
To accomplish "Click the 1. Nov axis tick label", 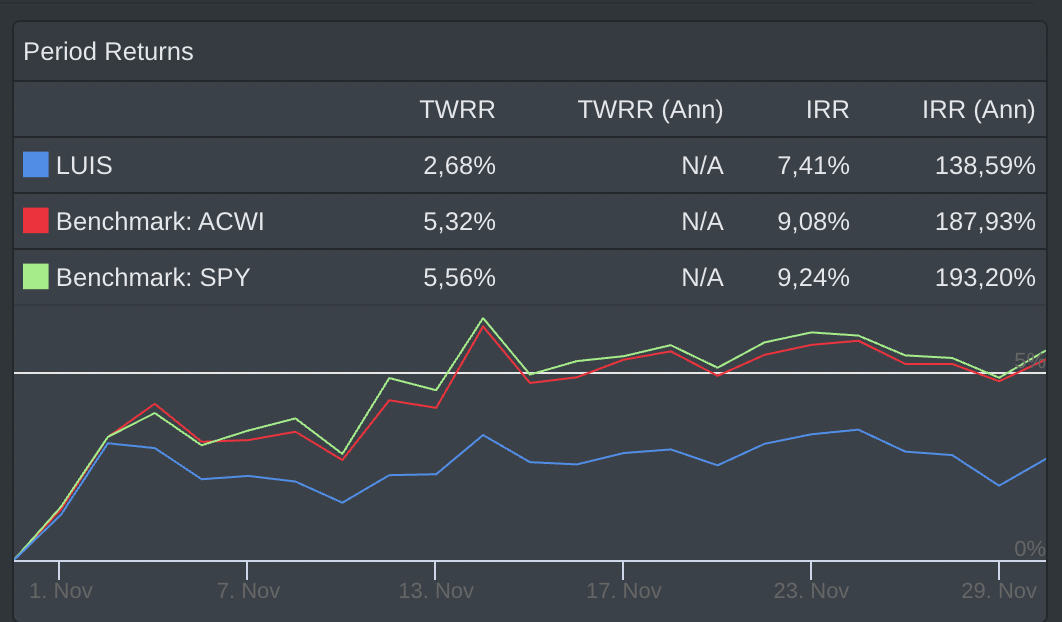I will click(60, 591).
